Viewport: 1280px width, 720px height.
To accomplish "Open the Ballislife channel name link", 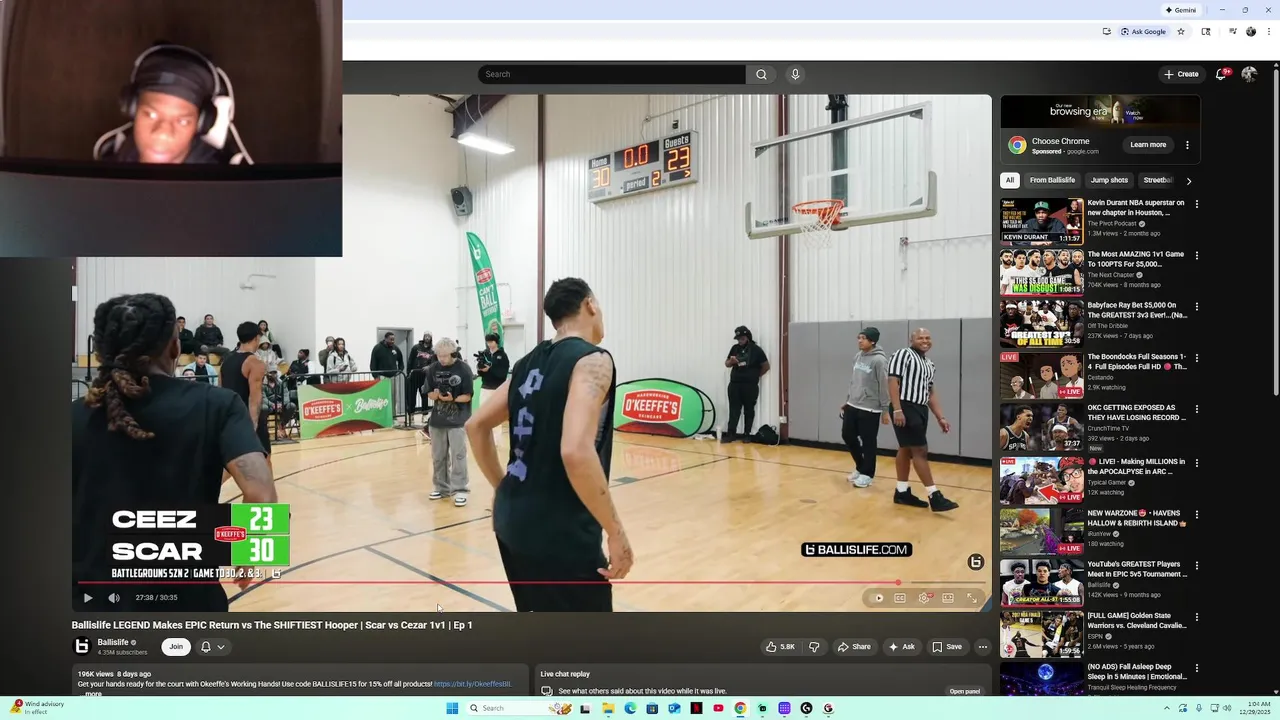I will 113,643.
